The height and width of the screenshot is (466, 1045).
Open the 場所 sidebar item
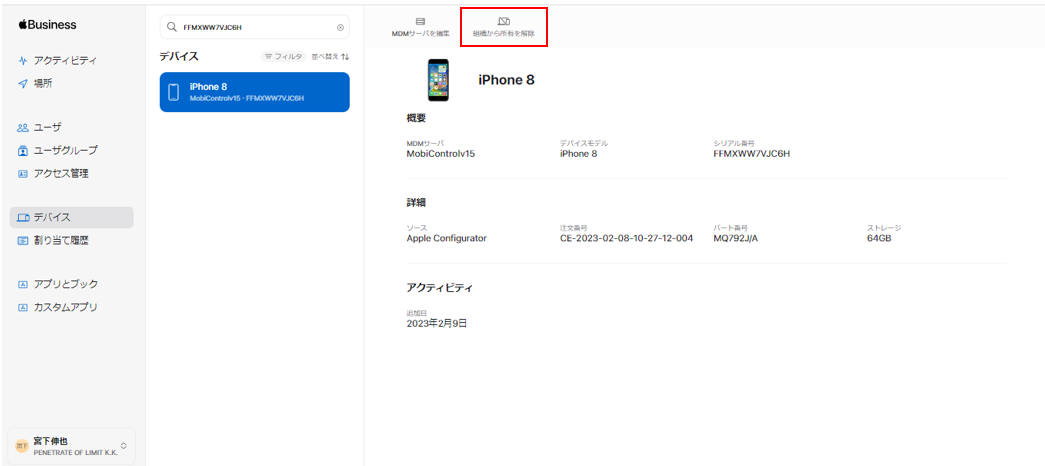coord(35,83)
